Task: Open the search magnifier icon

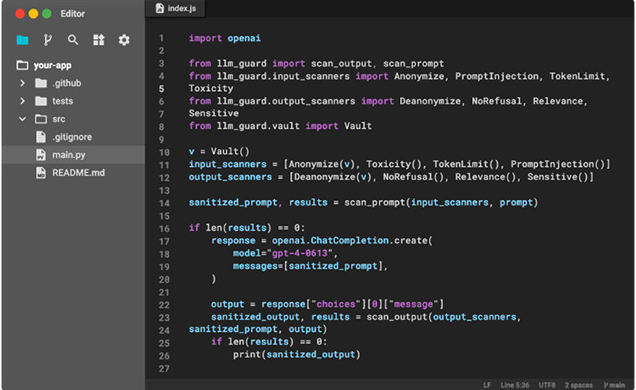Action: click(x=73, y=40)
